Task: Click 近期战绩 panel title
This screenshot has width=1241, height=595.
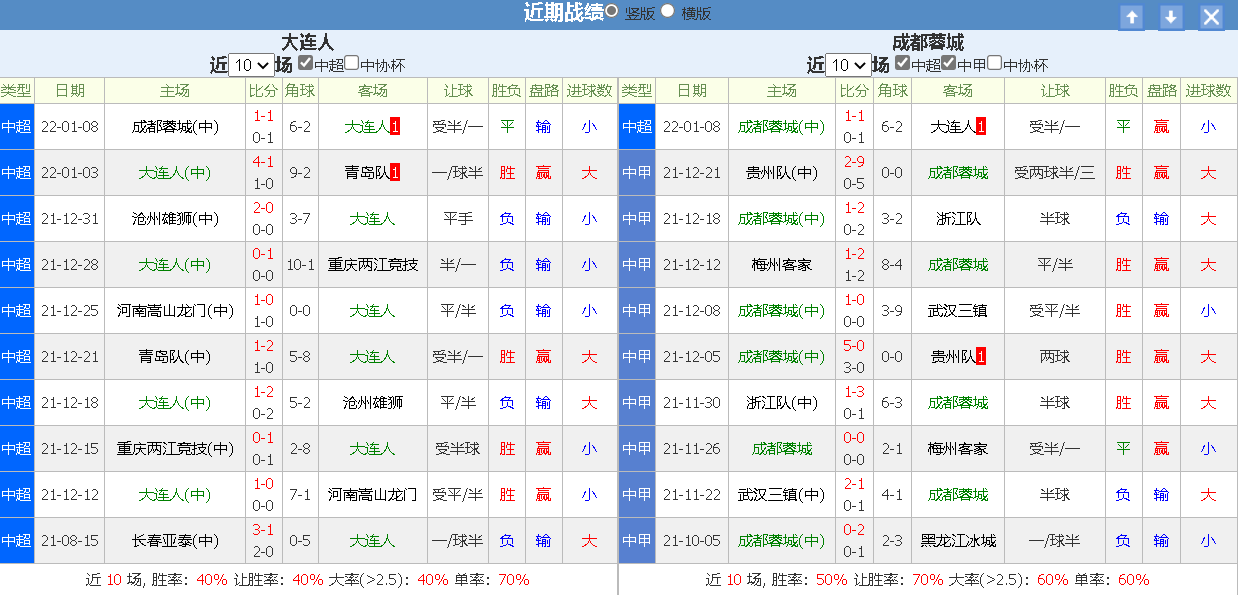Action: [563, 12]
